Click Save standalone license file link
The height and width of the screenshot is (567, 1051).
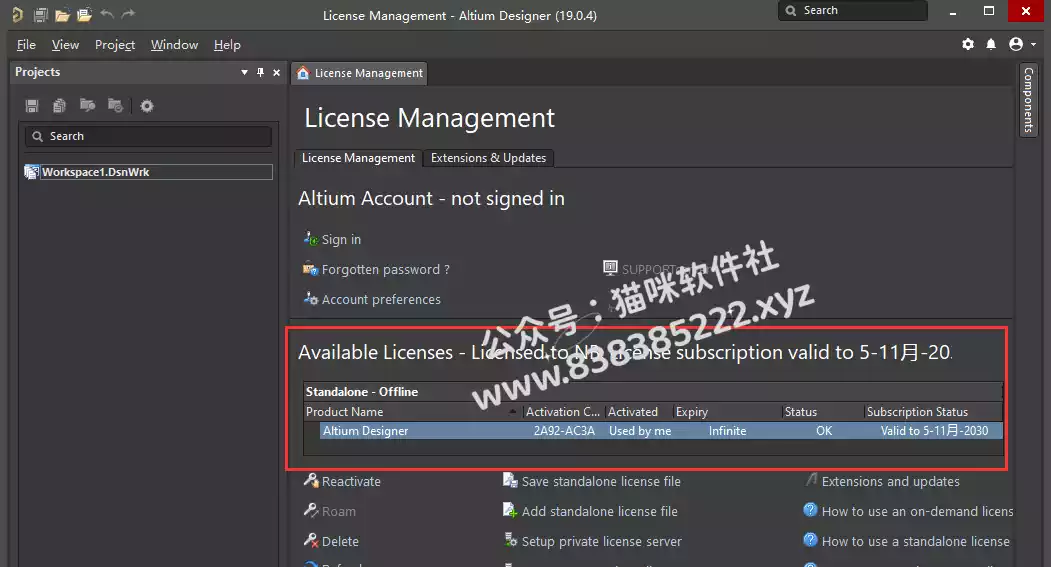(x=601, y=481)
